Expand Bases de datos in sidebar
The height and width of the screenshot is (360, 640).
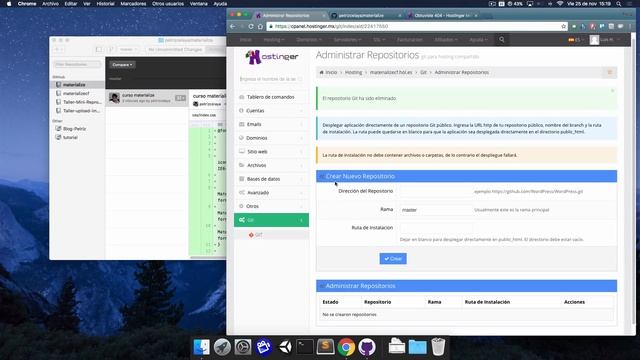click(271, 179)
